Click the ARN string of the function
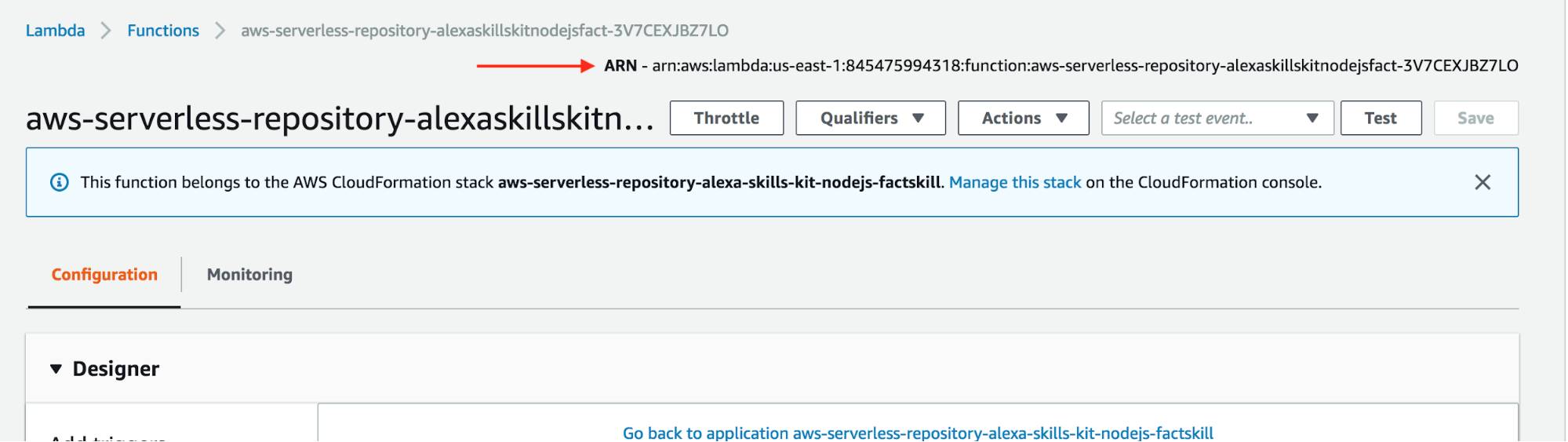Viewport: 1568px width, 442px height. 1084,66
